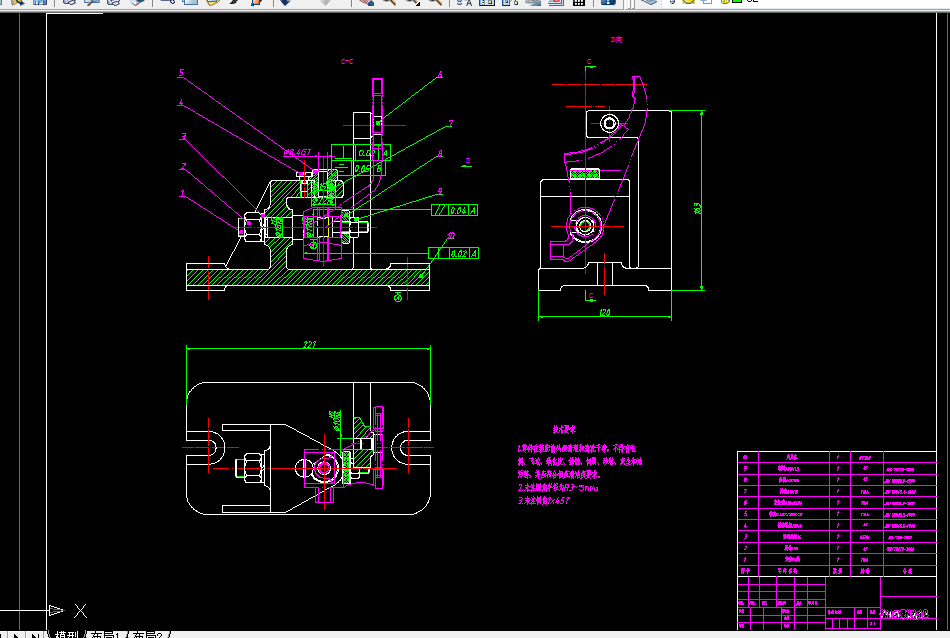950x638 pixels.
Task: Select parts list row number 1 cell
Action: (x=748, y=559)
